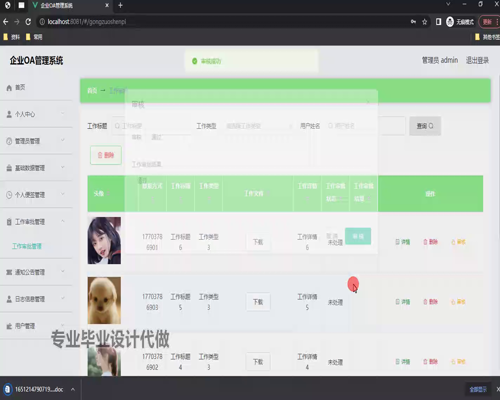
Task: Click 删除 for the 工作标题 6 row
Action: click(430, 242)
